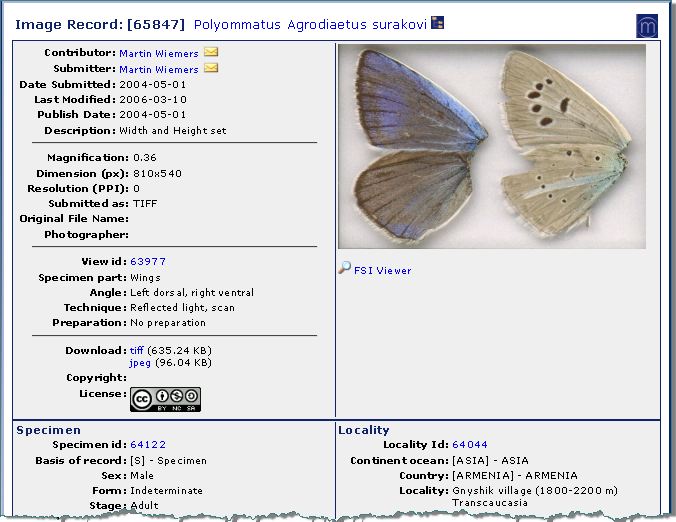Click the taxonomy icon after surakovi
The width and height of the screenshot is (676, 522).
(438, 22)
